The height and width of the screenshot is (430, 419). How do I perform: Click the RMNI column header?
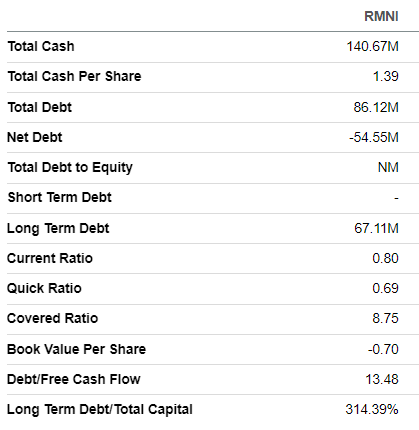[x=381, y=16]
